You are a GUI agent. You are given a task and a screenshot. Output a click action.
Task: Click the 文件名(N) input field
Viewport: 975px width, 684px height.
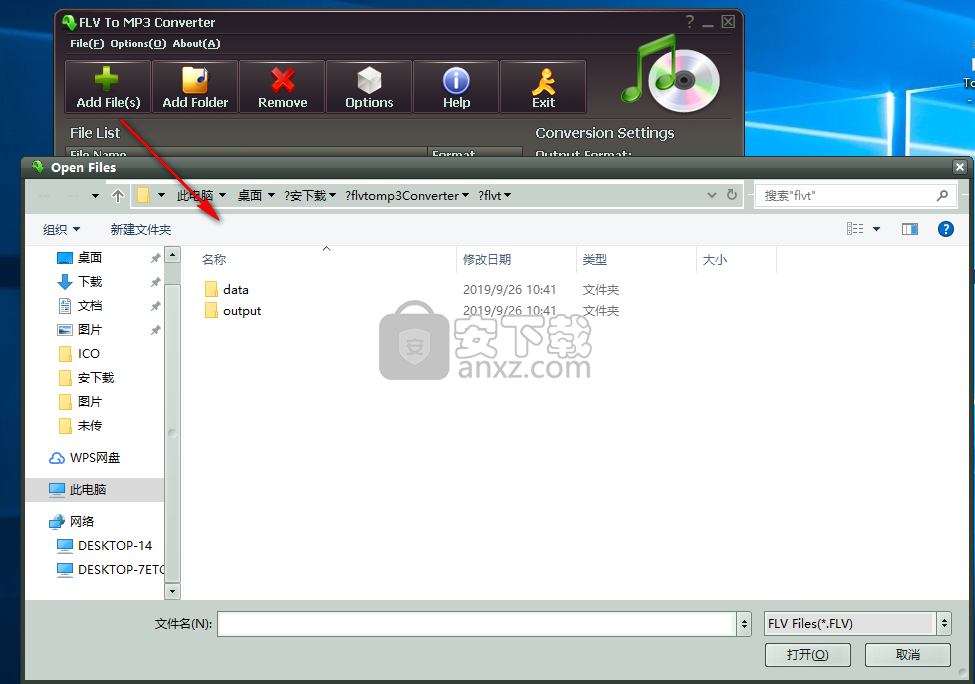pos(477,624)
